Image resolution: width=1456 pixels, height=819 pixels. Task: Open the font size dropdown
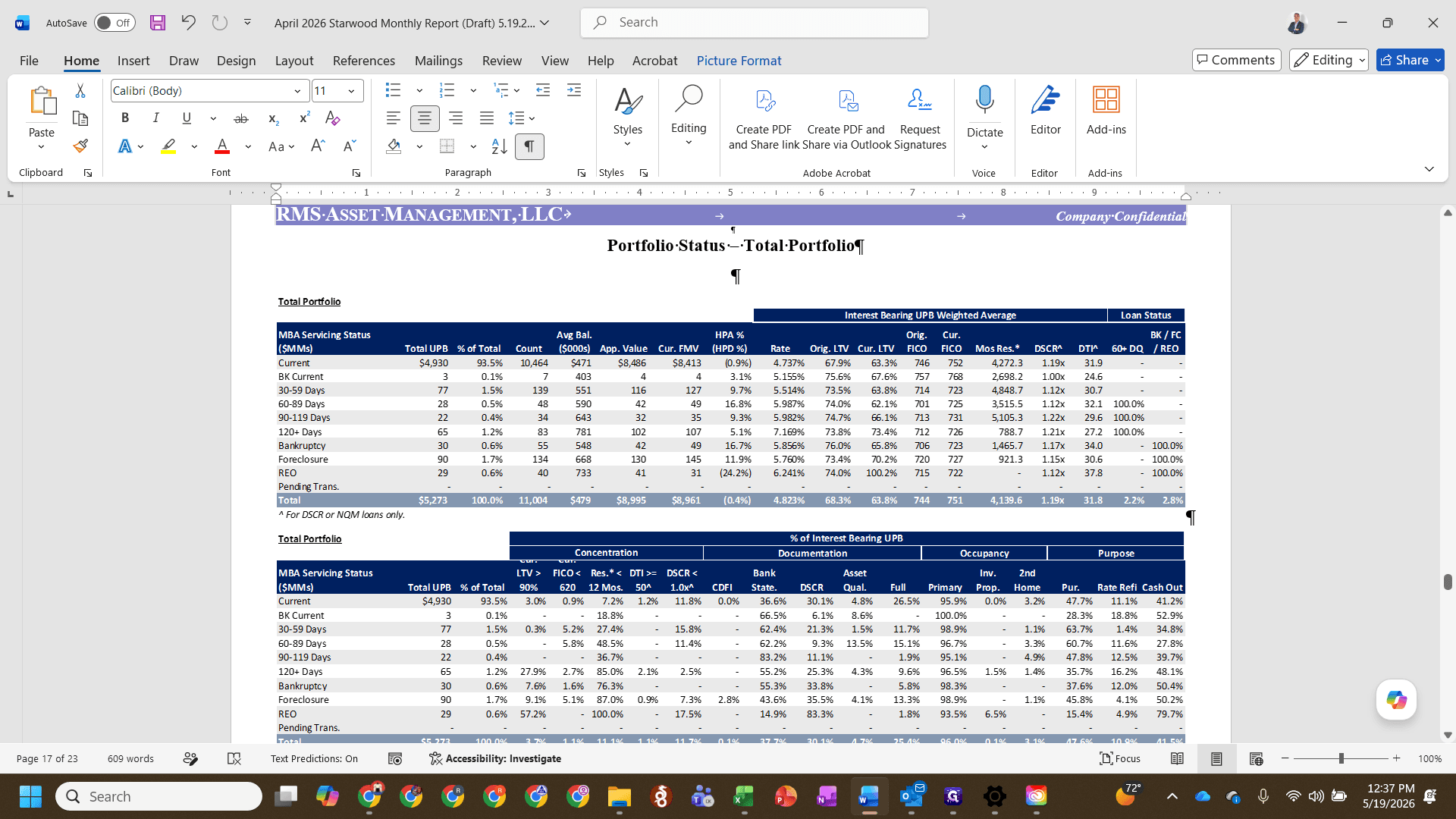click(x=351, y=91)
